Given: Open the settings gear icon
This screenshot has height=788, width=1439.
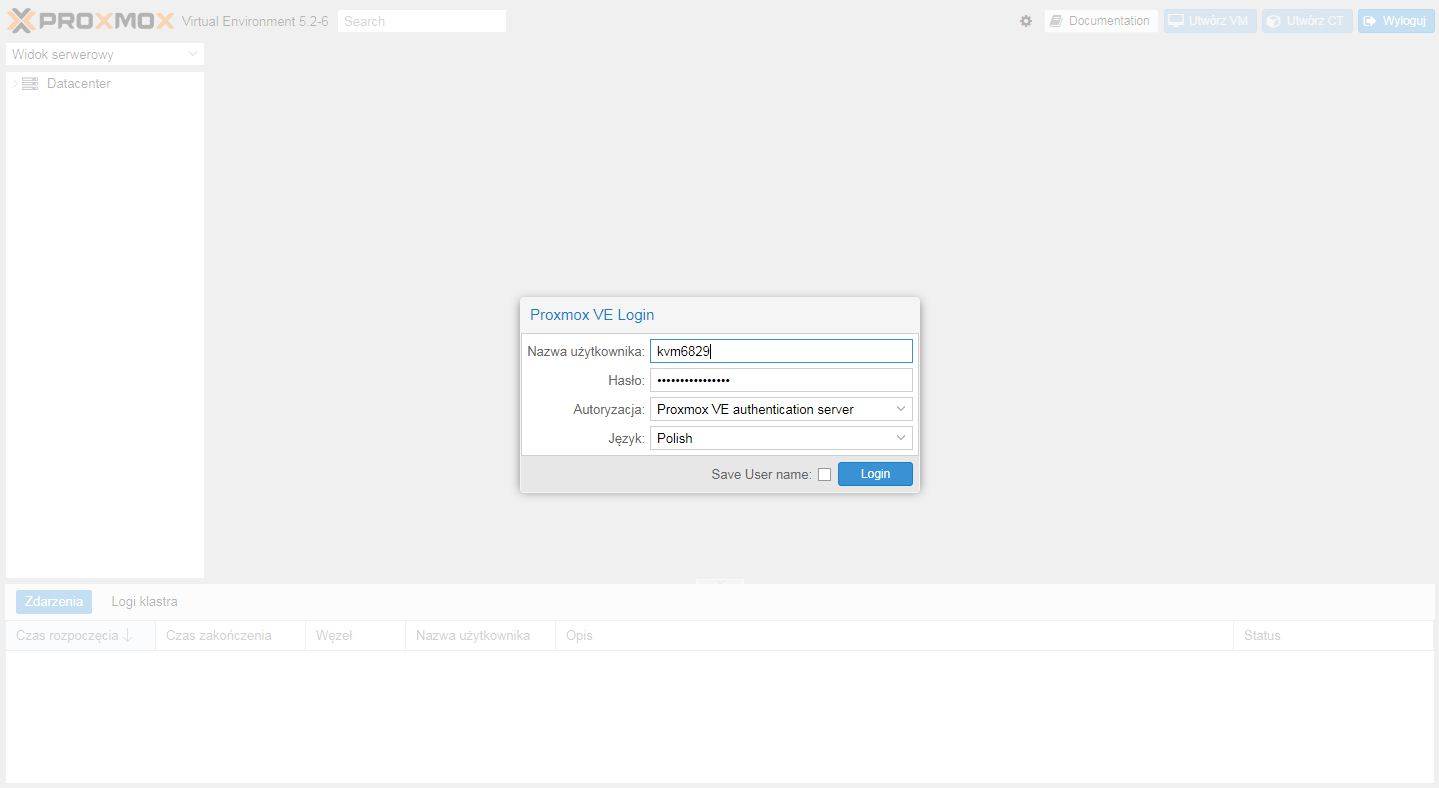Looking at the screenshot, I should click(1026, 21).
